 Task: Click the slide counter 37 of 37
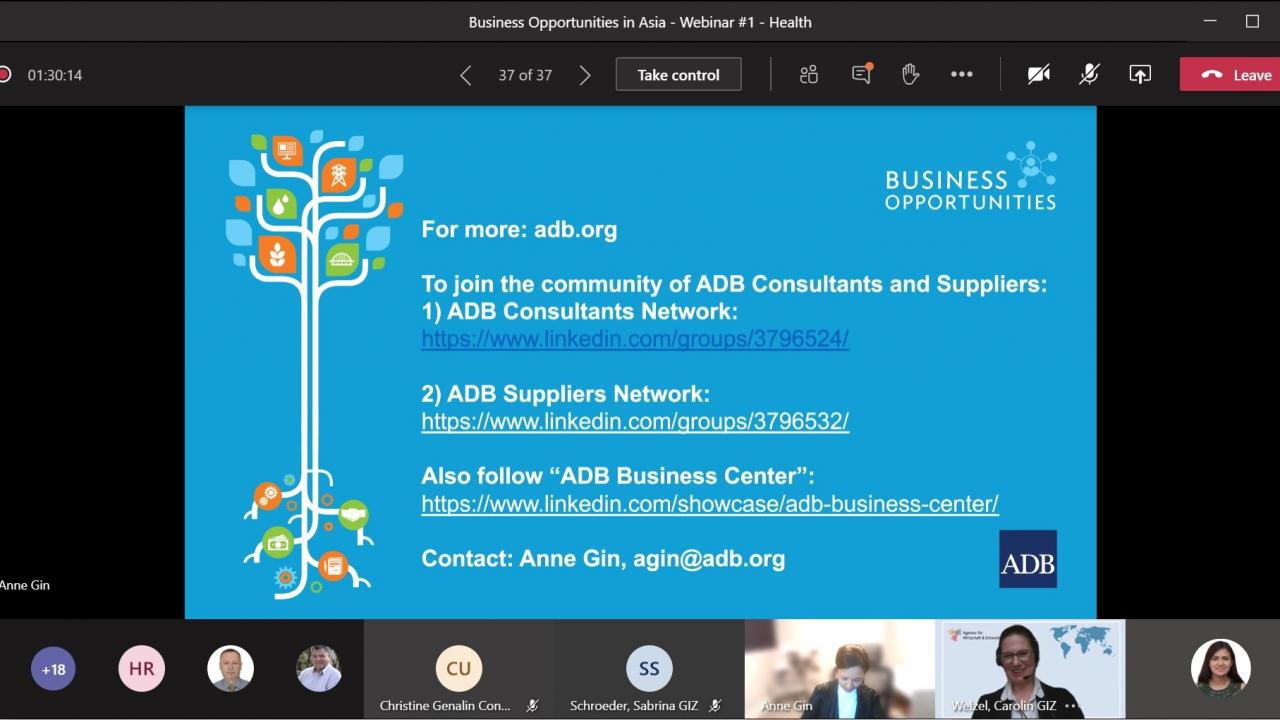point(525,75)
